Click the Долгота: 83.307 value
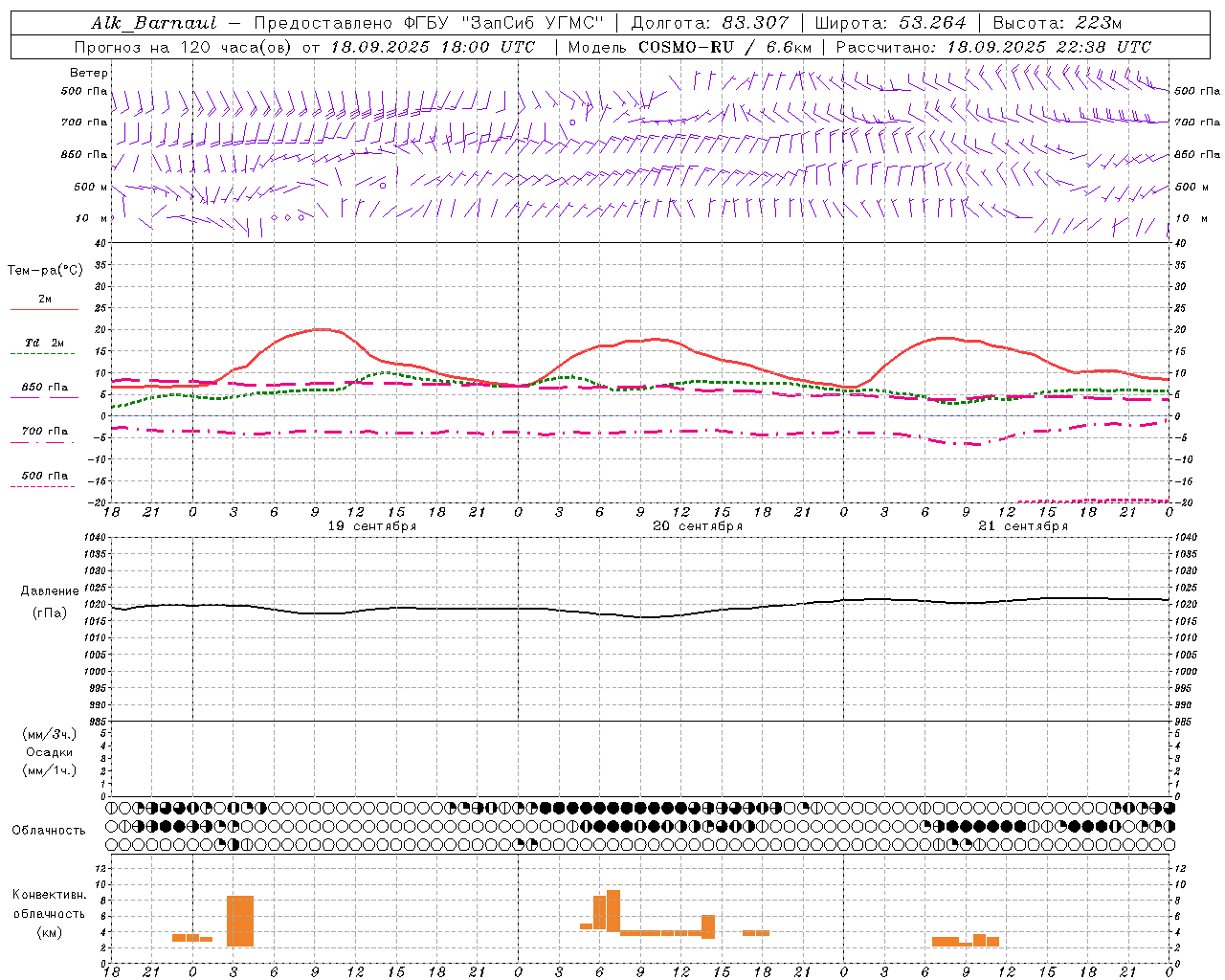The image size is (1225, 980). point(710,23)
